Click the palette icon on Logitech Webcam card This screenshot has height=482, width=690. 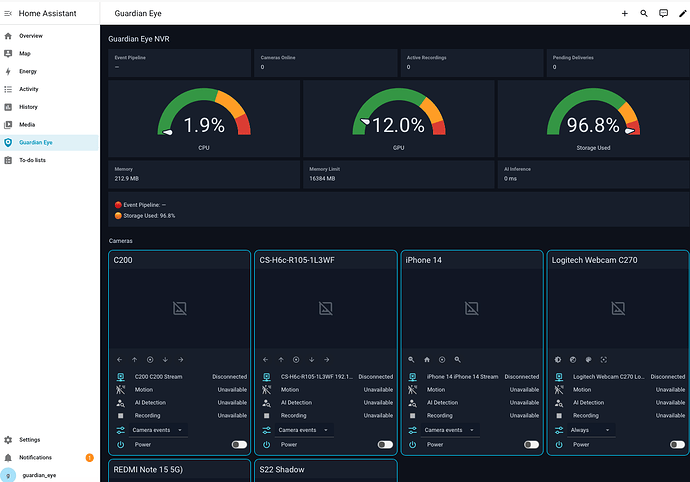(588, 360)
